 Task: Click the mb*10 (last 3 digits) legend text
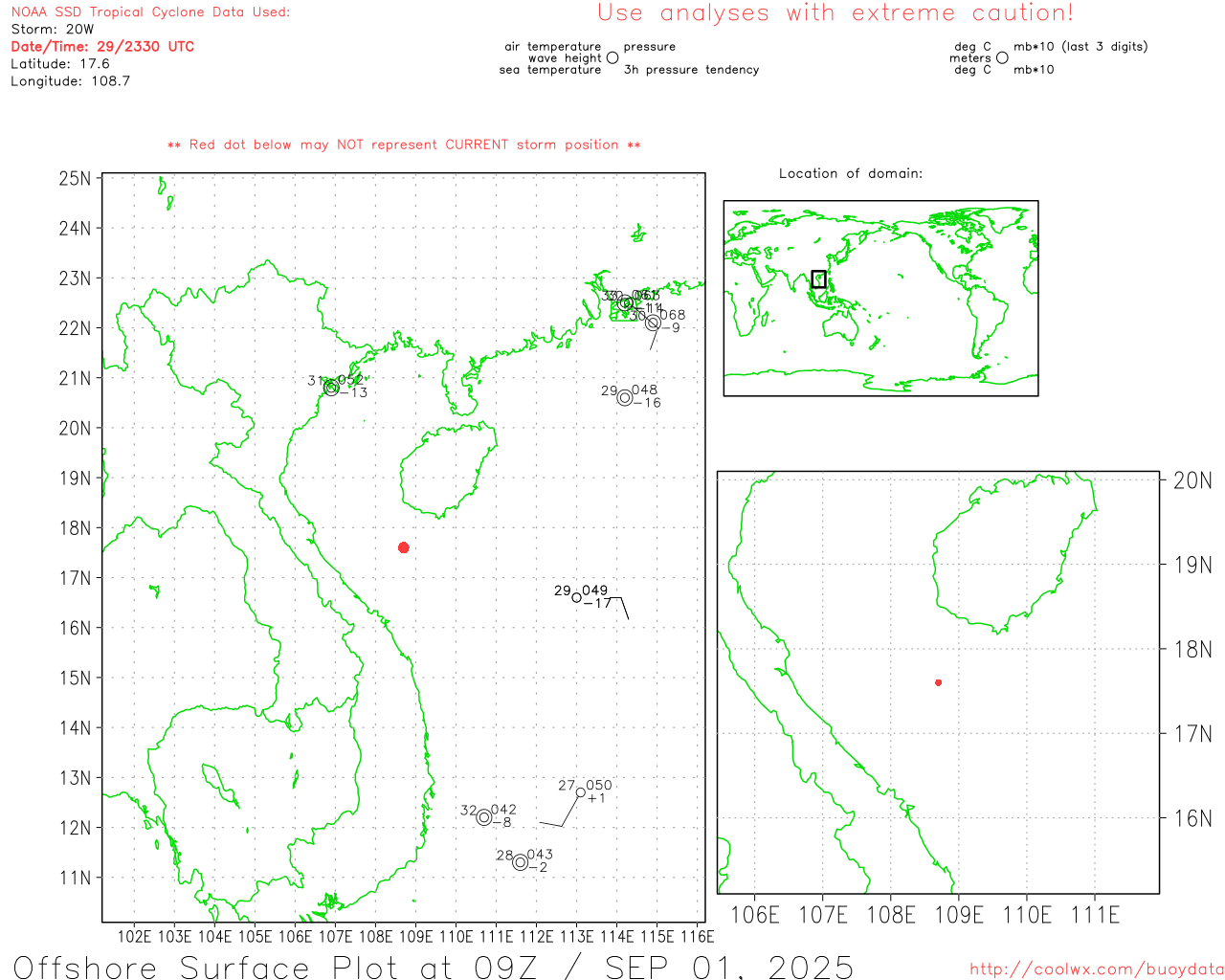tap(1080, 46)
